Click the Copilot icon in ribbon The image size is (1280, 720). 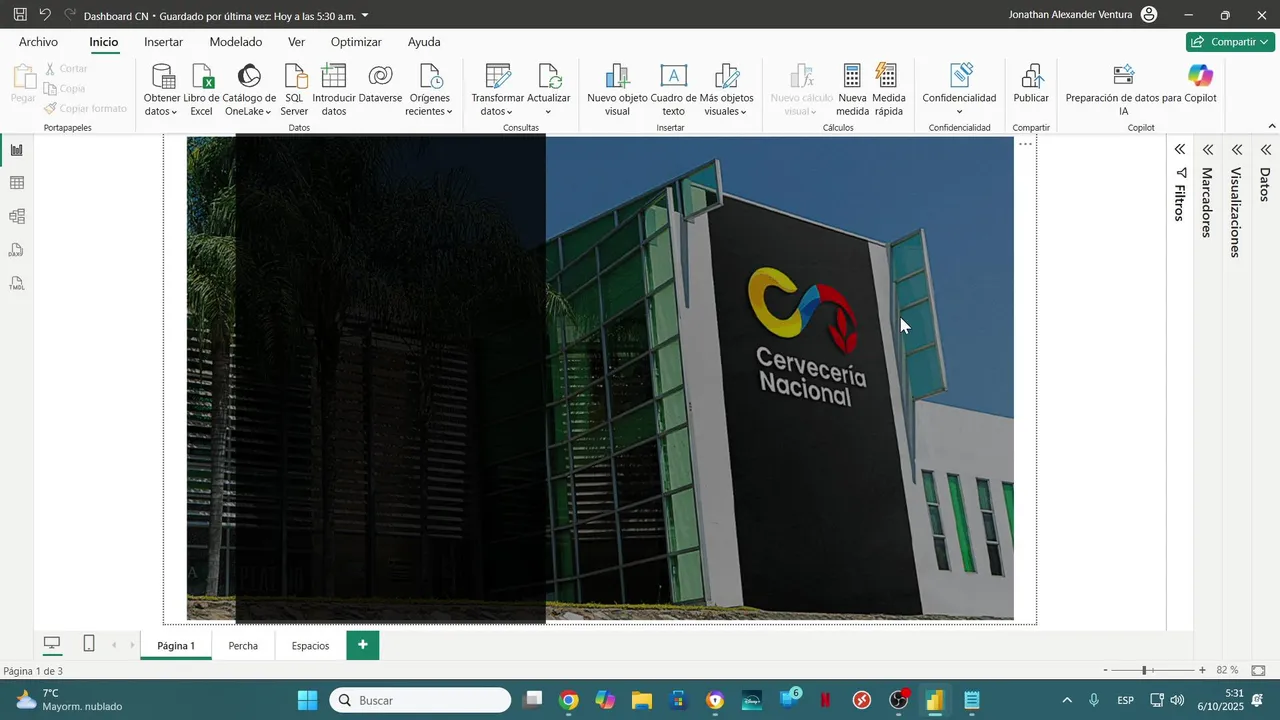1200,75
